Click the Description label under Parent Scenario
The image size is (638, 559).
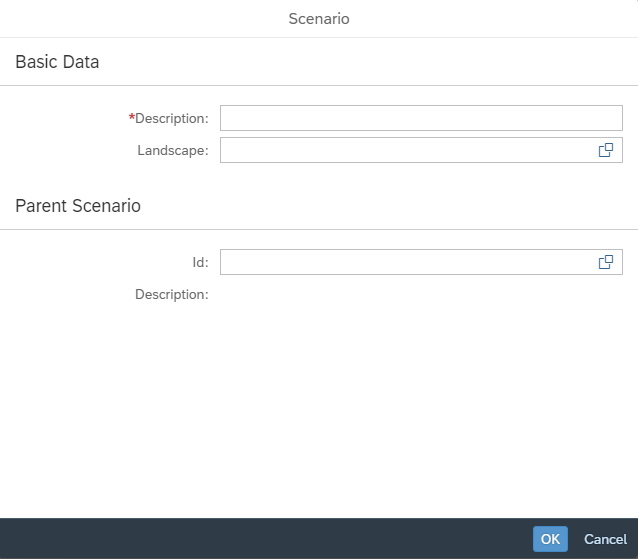[171, 294]
